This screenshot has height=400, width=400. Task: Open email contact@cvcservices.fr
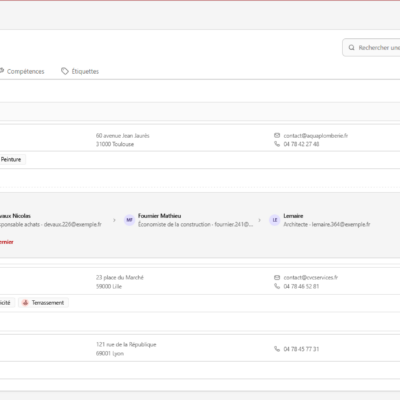pyautogui.click(x=311, y=277)
